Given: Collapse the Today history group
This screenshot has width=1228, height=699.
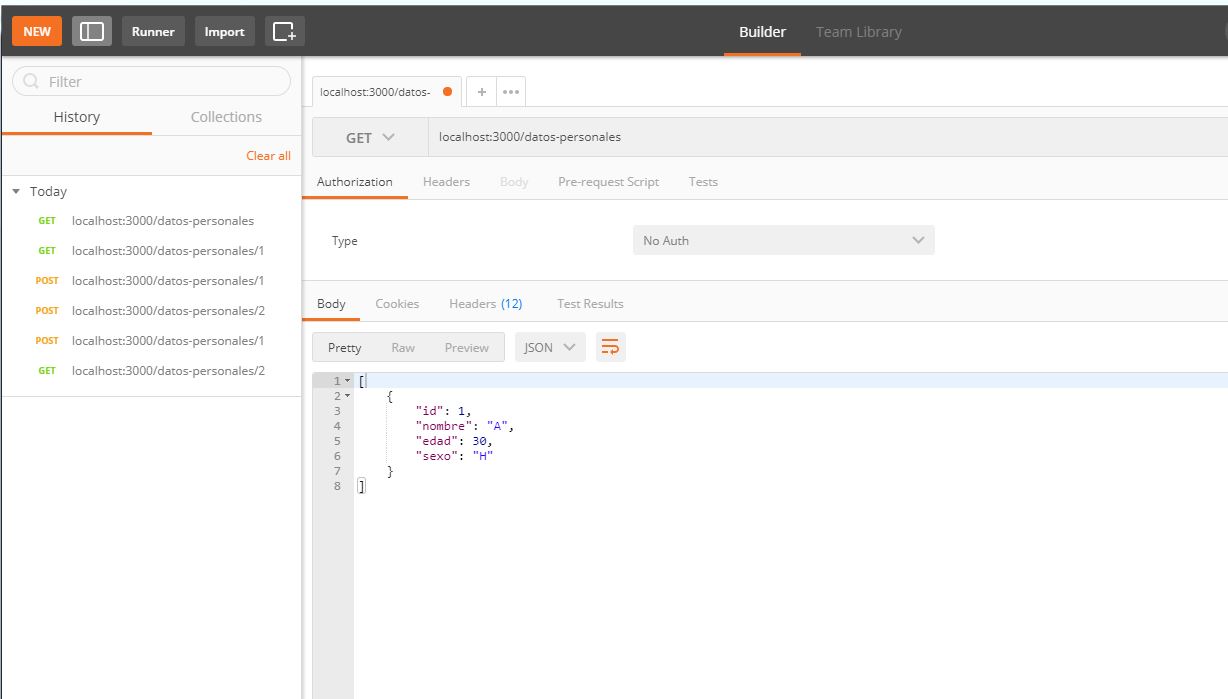Looking at the screenshot, I should click(16, 191).
